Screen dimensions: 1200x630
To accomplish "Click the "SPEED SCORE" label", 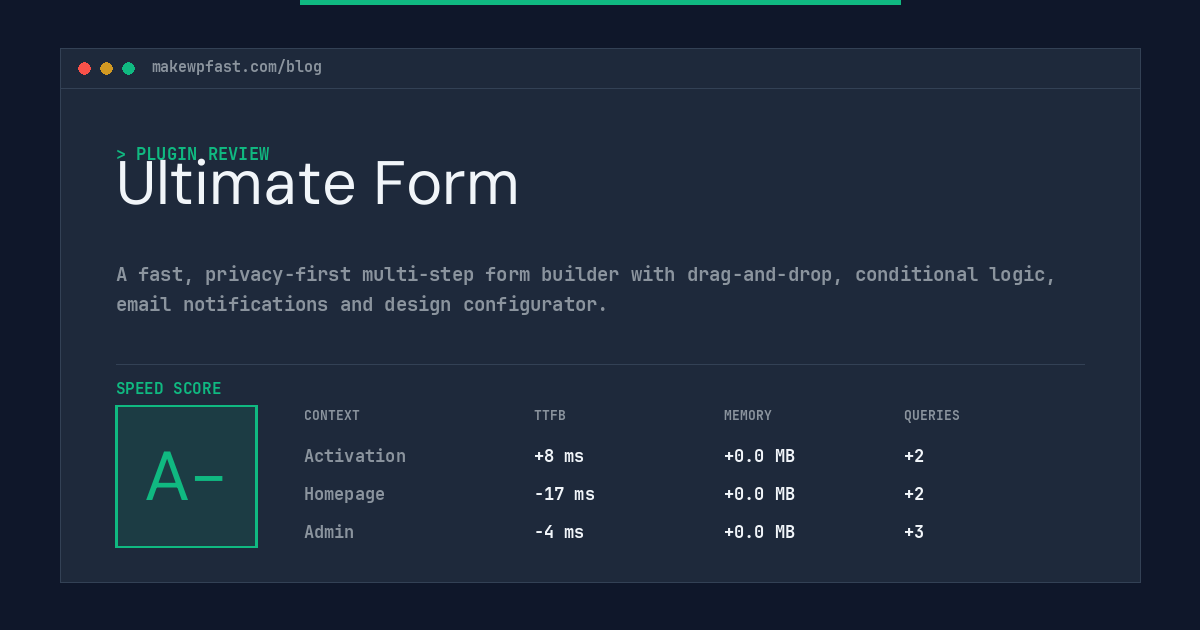I will 169,389.
